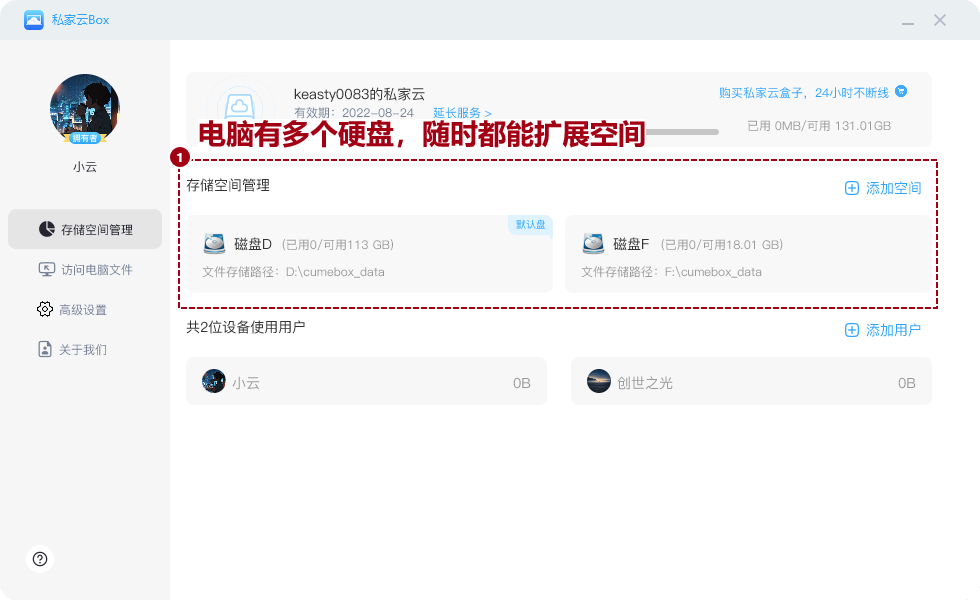Open the 小云 user entry
The image size is (980, 600).
366,381
